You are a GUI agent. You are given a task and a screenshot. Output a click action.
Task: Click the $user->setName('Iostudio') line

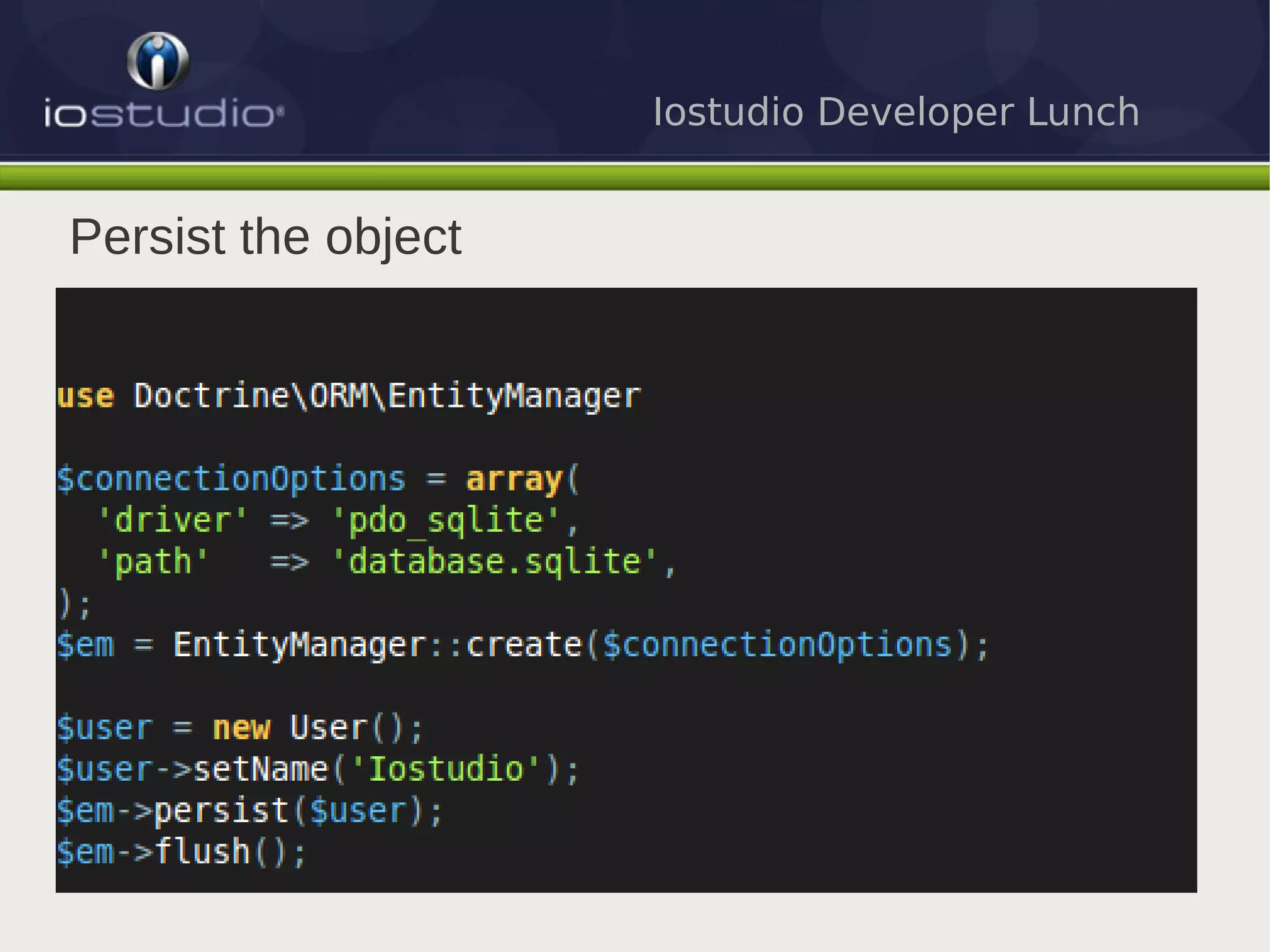pos(318,769)
